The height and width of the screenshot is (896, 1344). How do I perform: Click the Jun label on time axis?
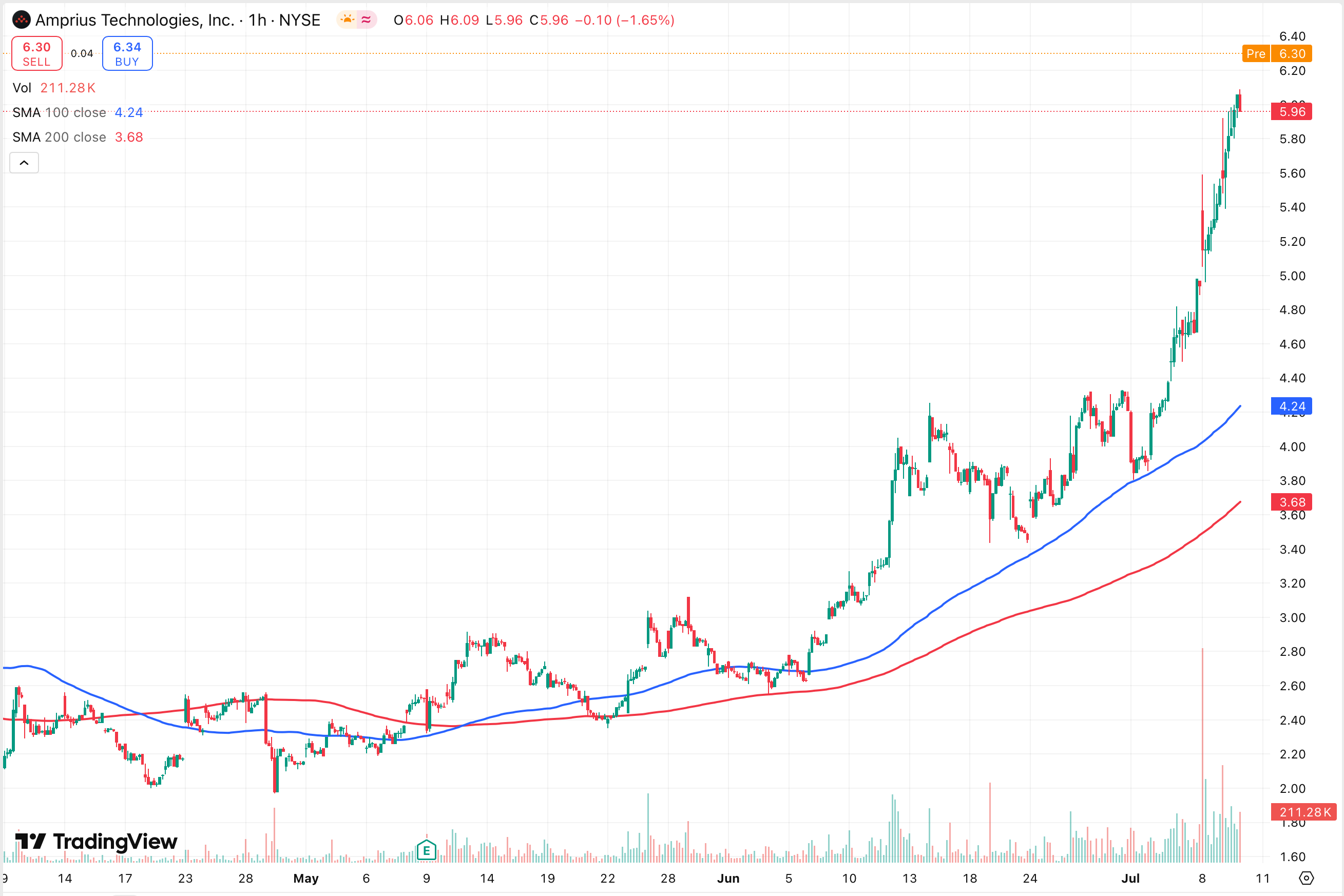pyautogui.click(x=728, y=878)
